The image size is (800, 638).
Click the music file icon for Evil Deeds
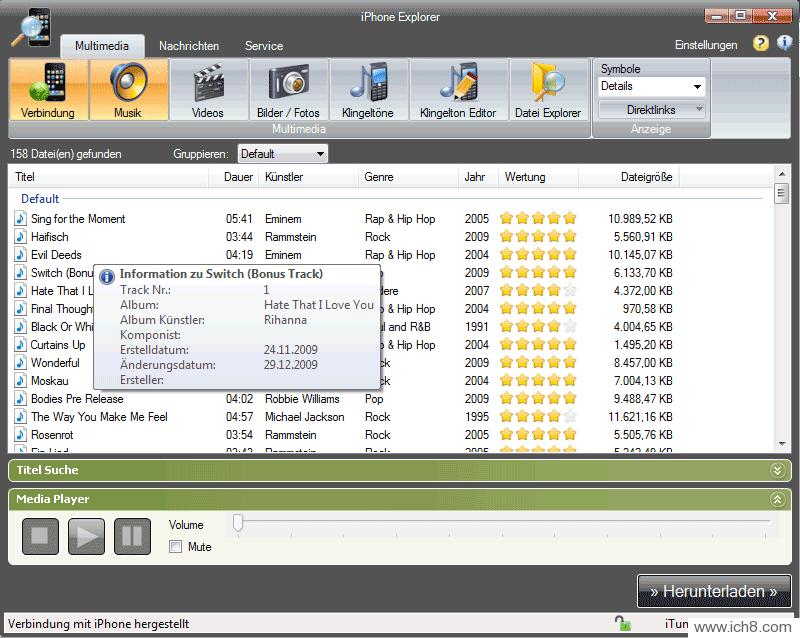point(20,255)
